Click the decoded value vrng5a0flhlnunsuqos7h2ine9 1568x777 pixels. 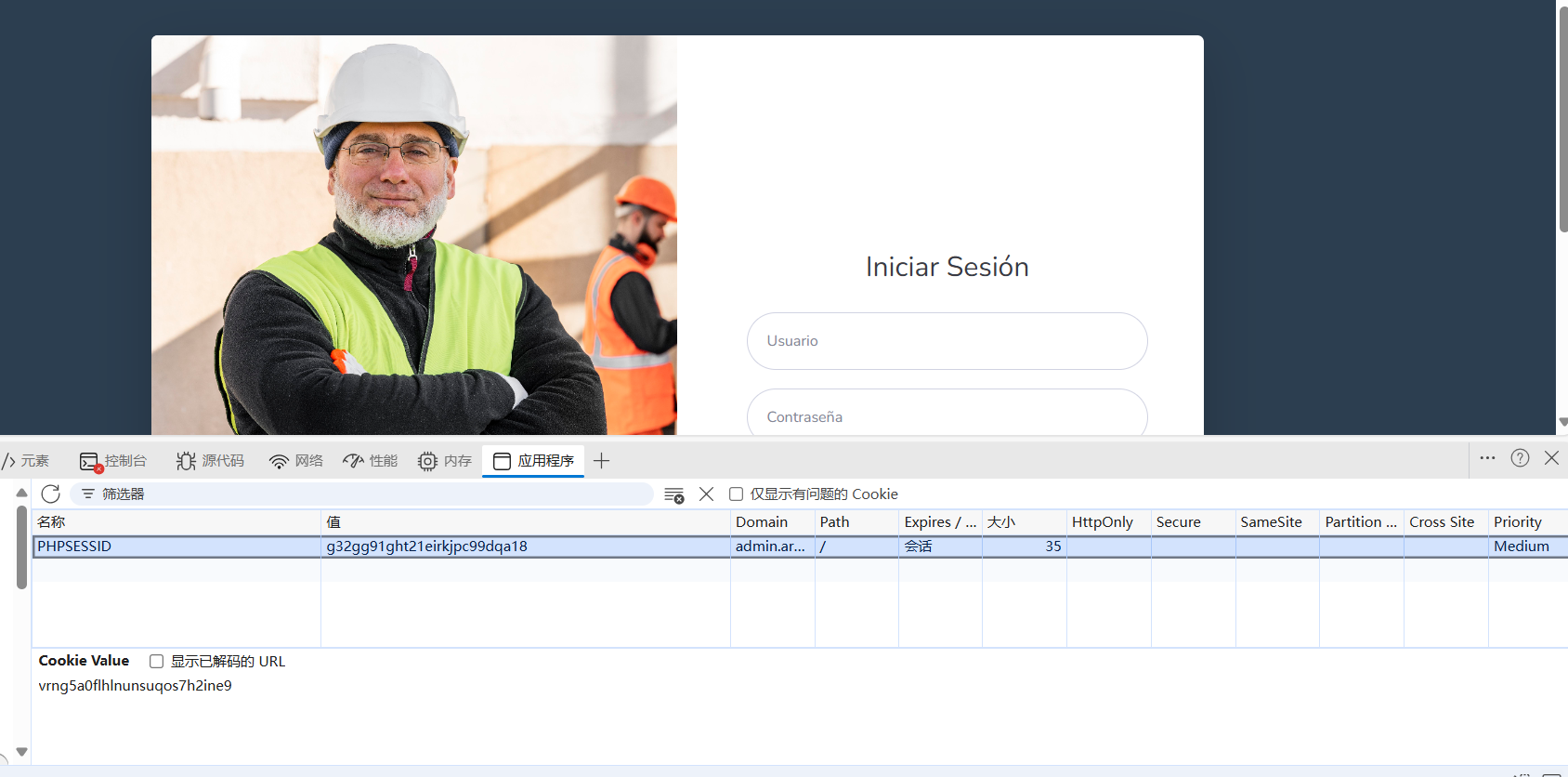point(136,686)
